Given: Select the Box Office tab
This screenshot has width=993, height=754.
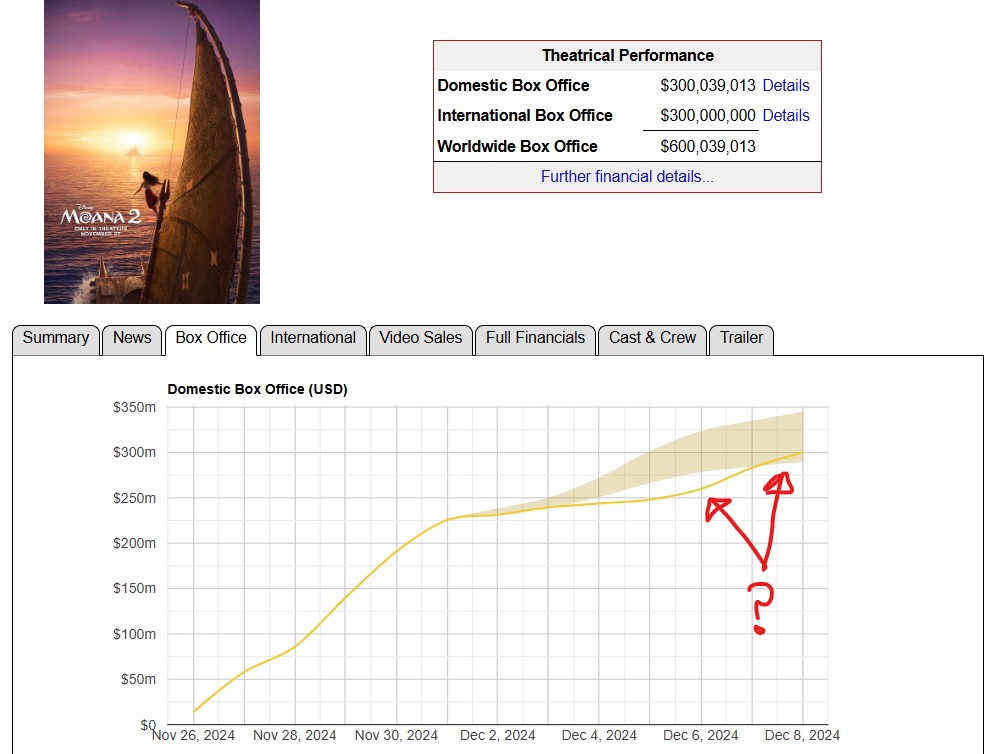Looking at the screenshot, I should [x=211, y=338].
